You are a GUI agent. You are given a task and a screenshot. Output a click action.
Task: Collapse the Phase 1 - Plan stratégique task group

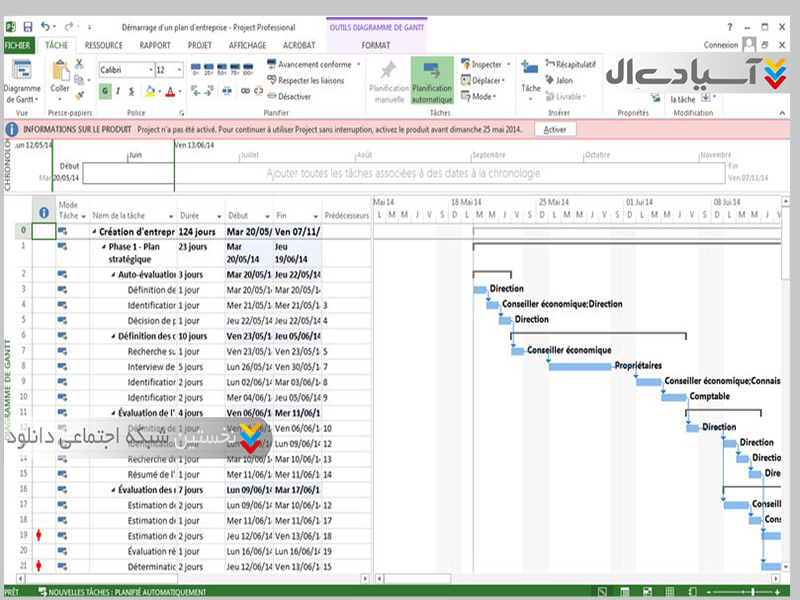104,246
